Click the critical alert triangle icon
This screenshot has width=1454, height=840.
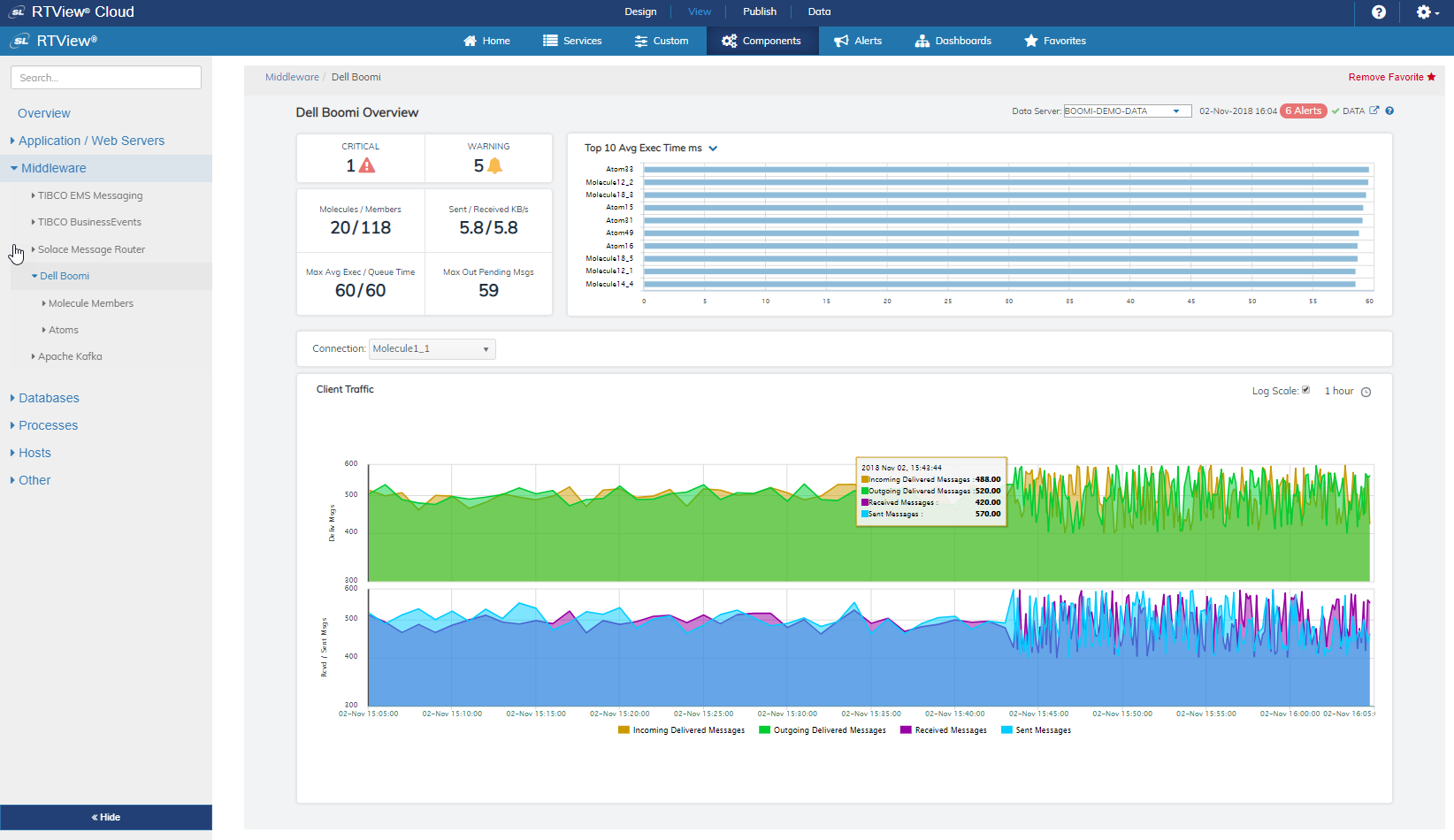click(367, 166)
